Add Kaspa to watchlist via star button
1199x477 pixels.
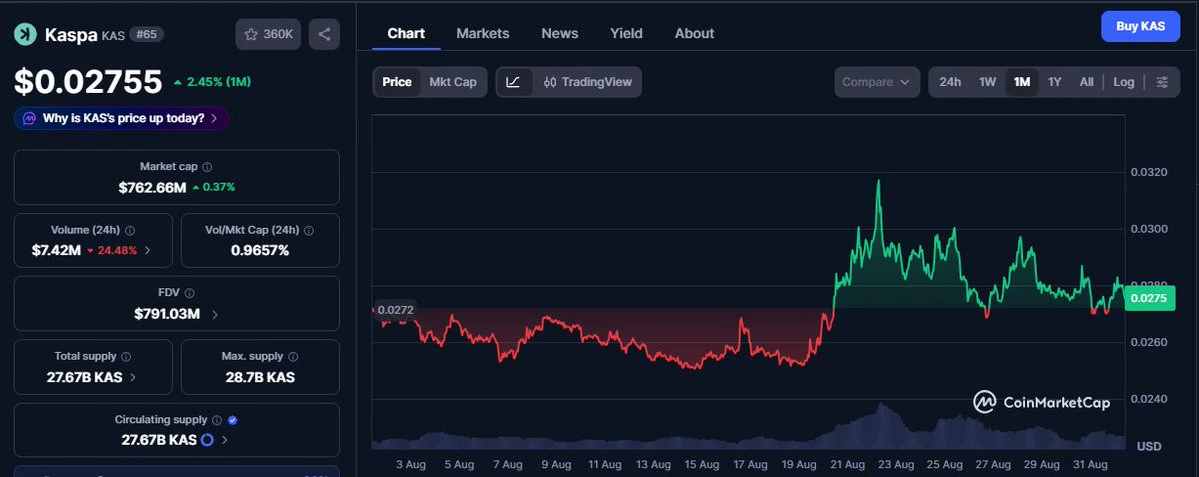point(268,34)
